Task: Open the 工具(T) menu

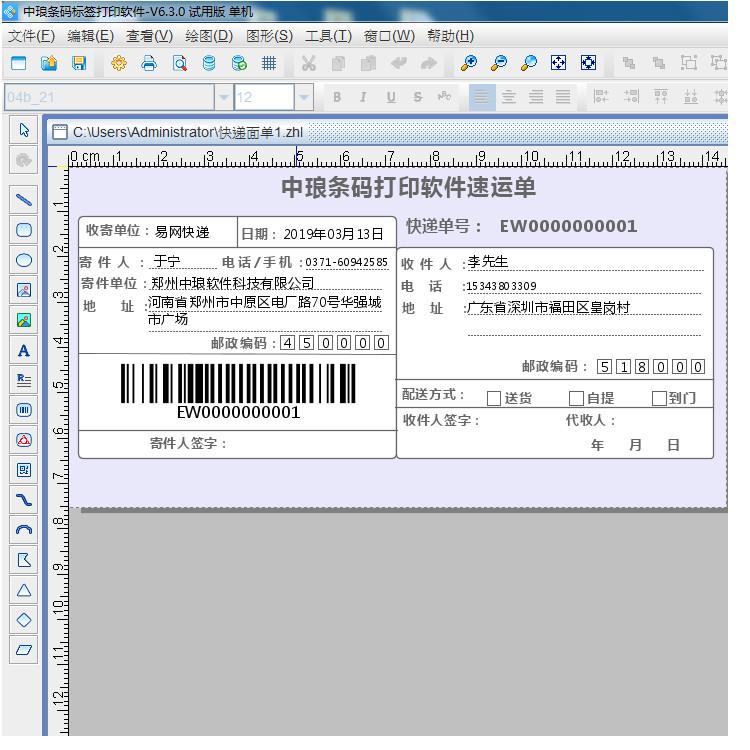Action: (x=329, y=36)
